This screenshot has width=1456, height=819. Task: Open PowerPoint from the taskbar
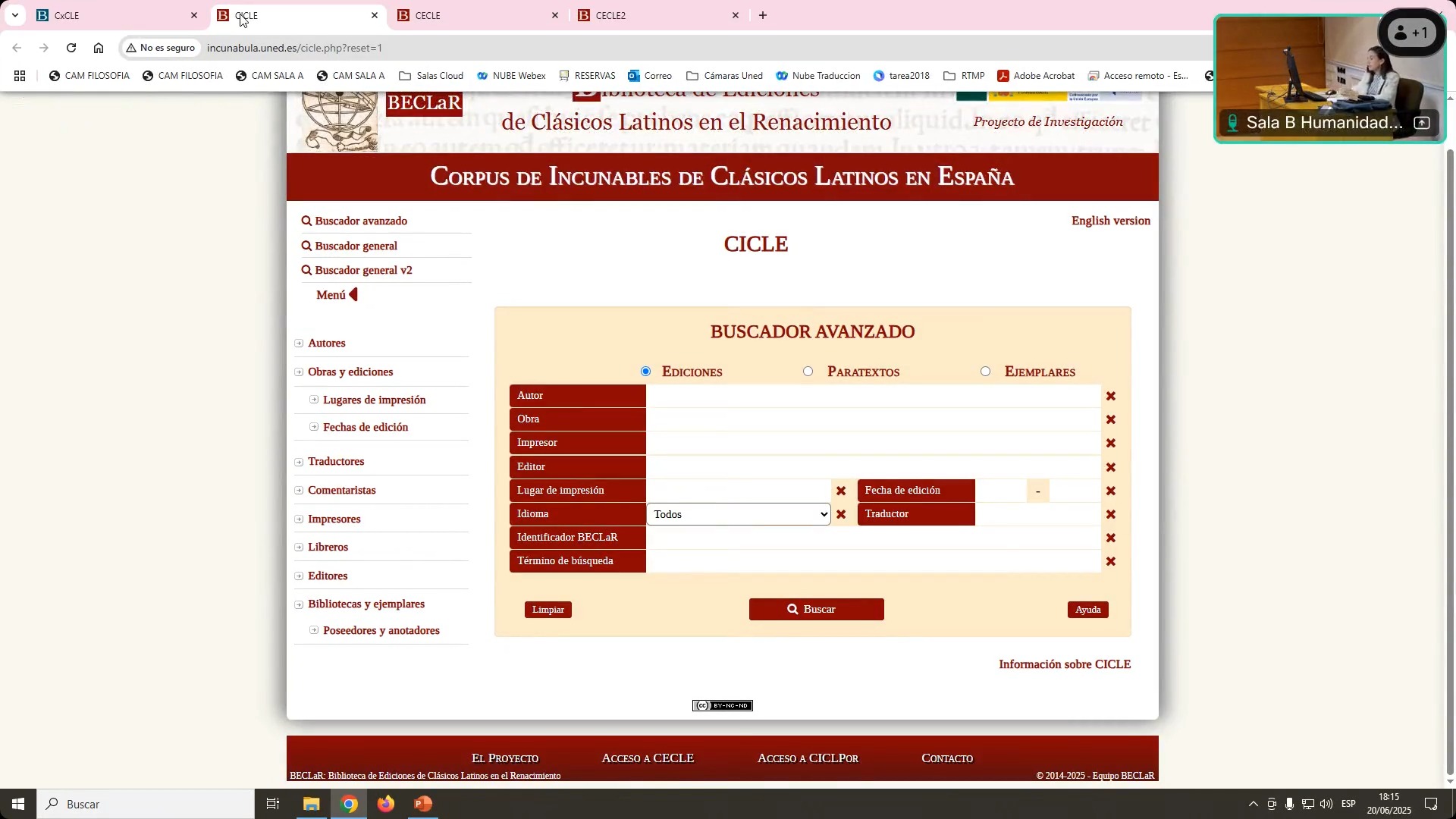point(423,805)
